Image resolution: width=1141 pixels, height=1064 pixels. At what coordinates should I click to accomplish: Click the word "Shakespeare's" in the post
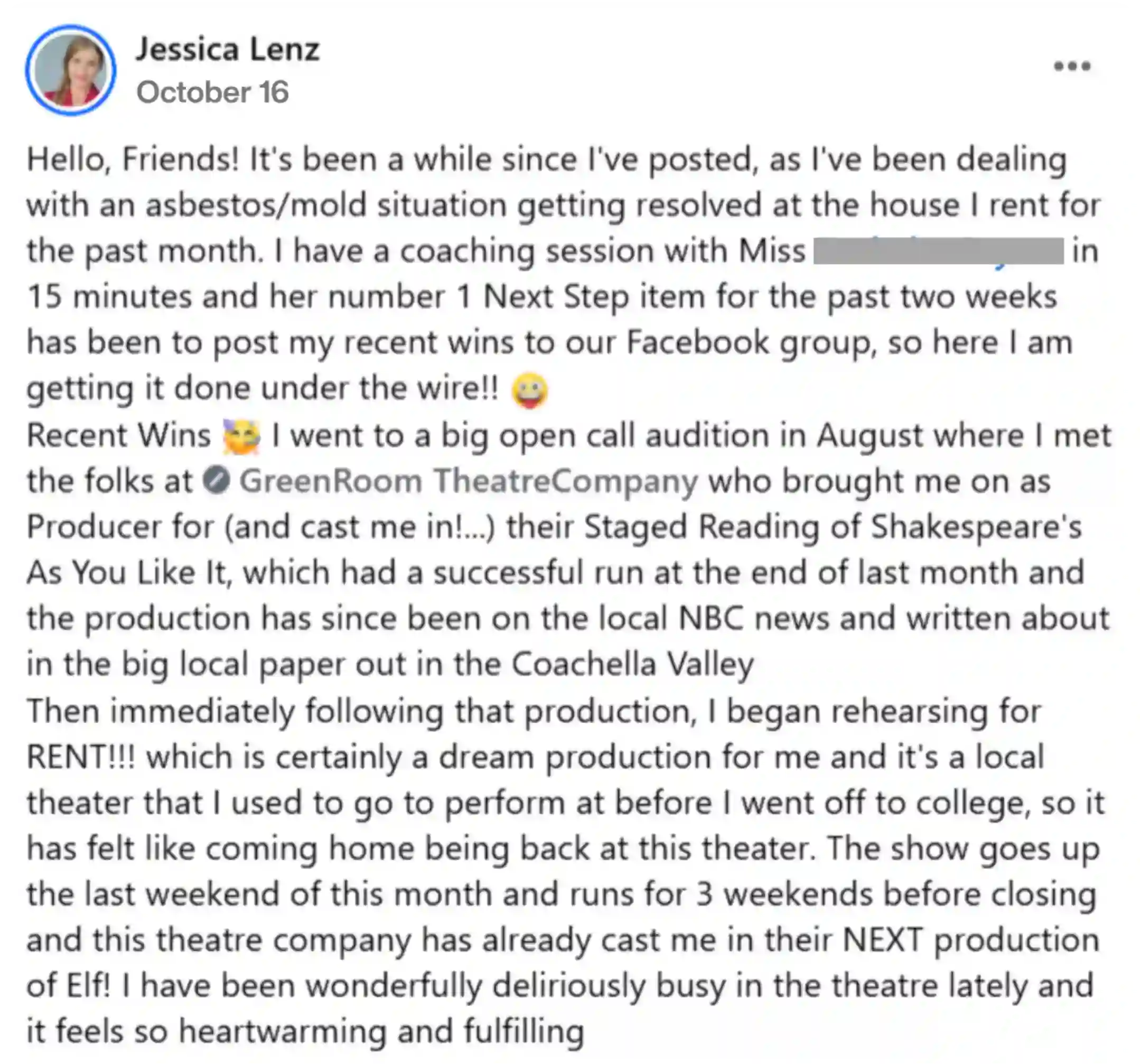976,527
